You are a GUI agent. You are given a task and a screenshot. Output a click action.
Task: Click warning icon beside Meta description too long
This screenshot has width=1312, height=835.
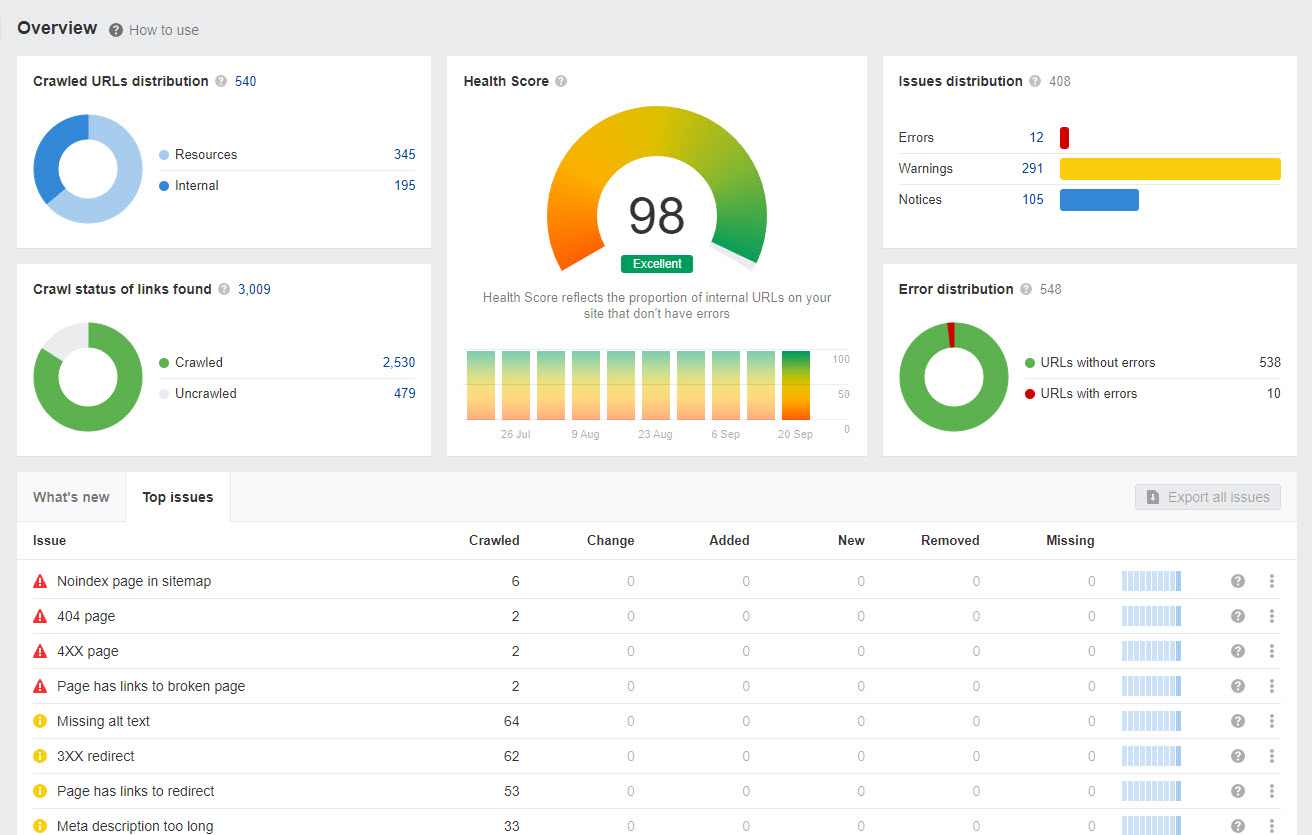(40, 826)
